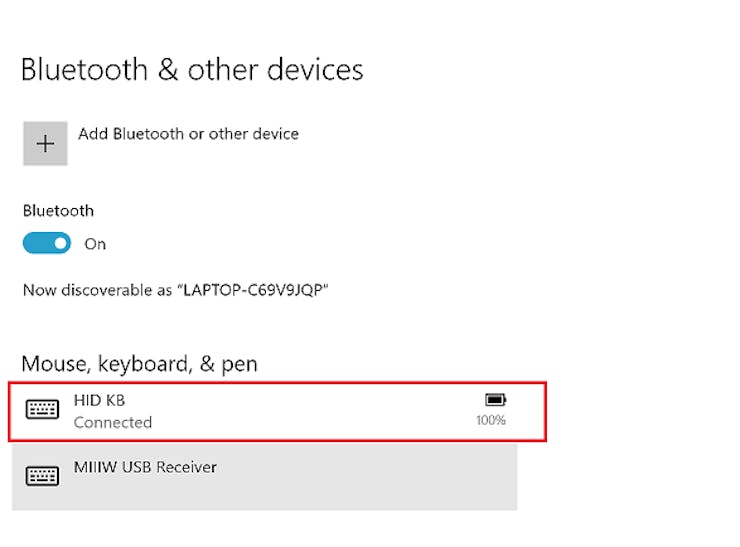Image resolution: width=740 pixels, height=547 pixels.
Task: Click the plus icon to add a device
Action: (x=45, y=144)
